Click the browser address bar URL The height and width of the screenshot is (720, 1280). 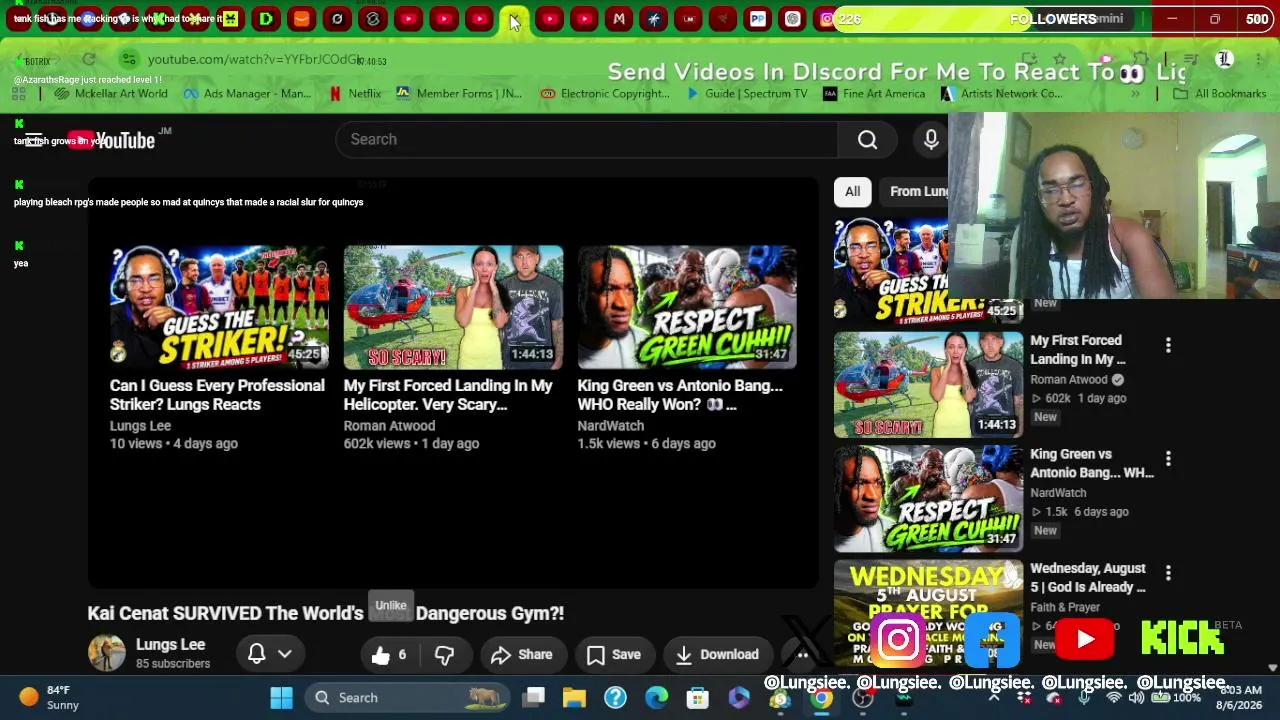click(x=254, y=60)
